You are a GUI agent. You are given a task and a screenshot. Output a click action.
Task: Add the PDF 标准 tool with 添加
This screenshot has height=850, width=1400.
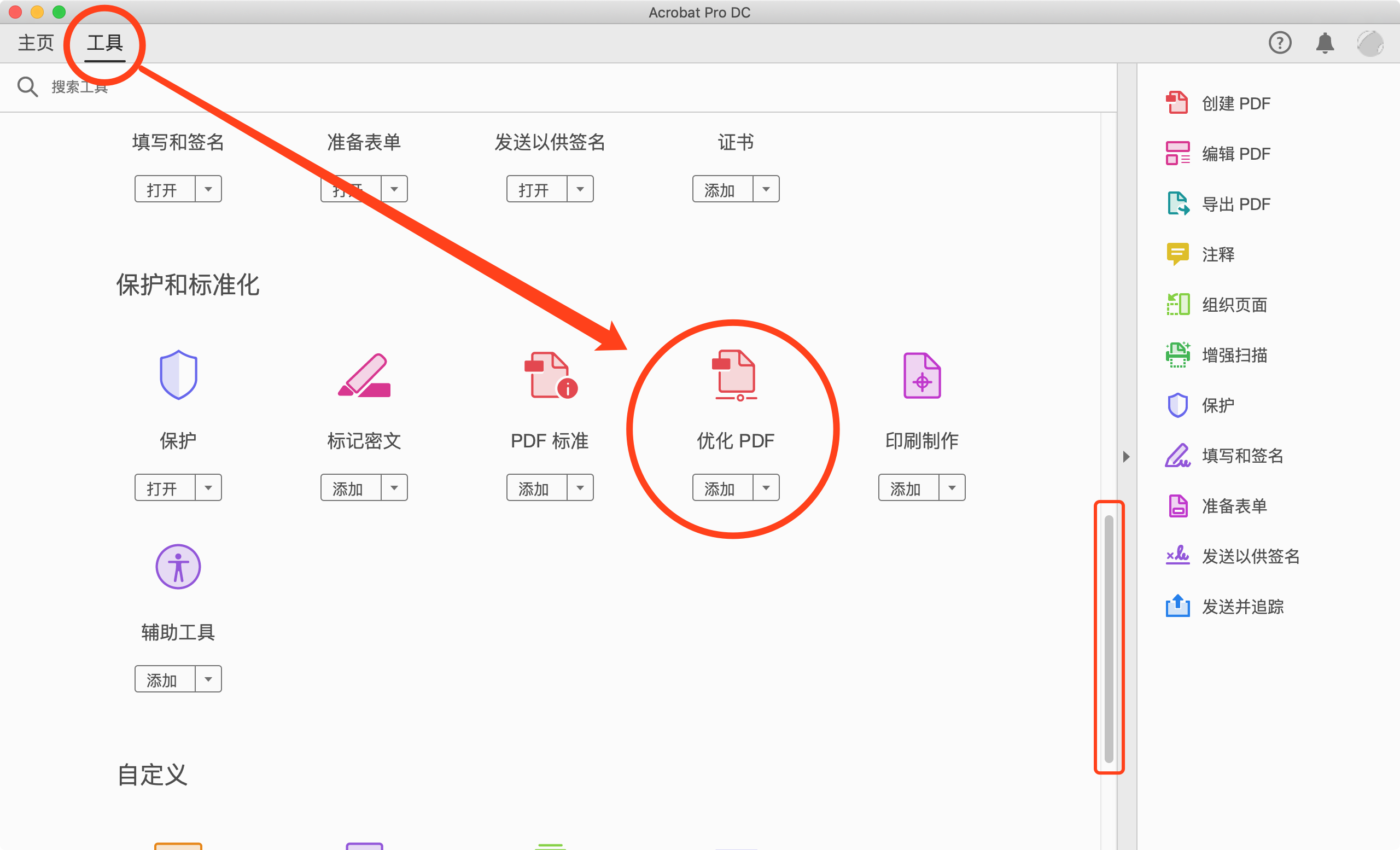click(x=537, y=487)
